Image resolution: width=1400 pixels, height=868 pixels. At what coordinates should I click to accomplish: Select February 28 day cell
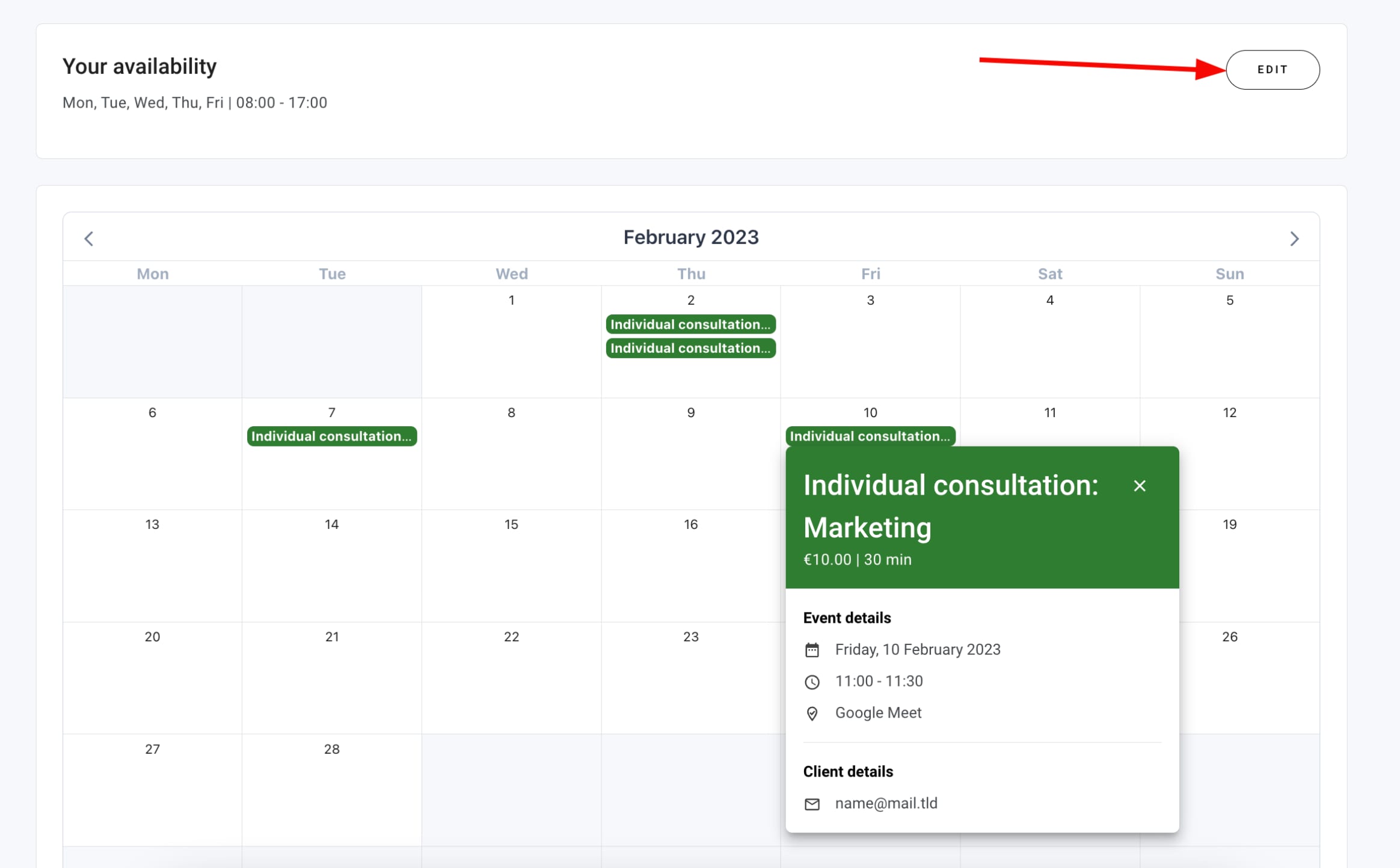[331, 789]
